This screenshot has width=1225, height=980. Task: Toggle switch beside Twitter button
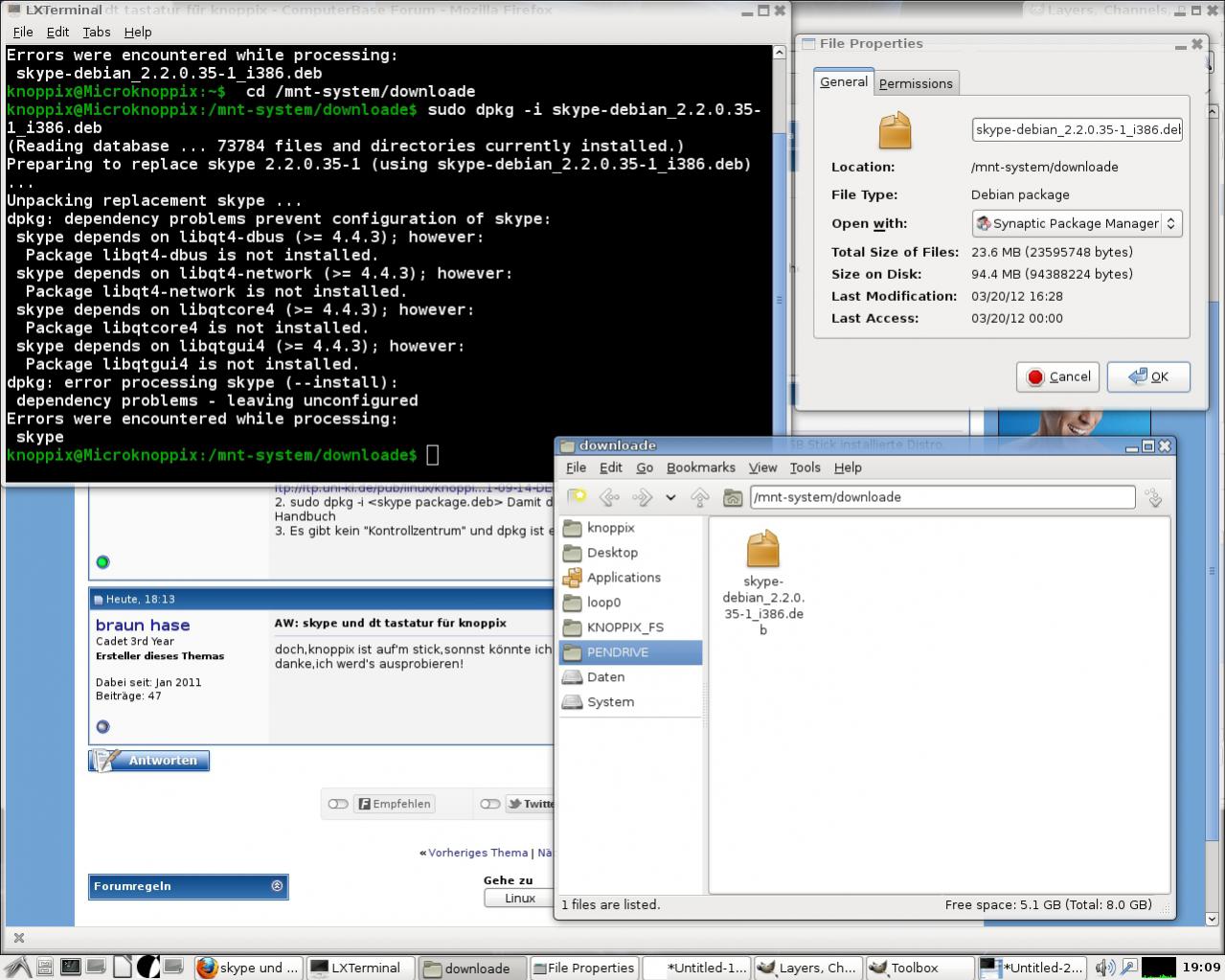click(x=490, y=804)
